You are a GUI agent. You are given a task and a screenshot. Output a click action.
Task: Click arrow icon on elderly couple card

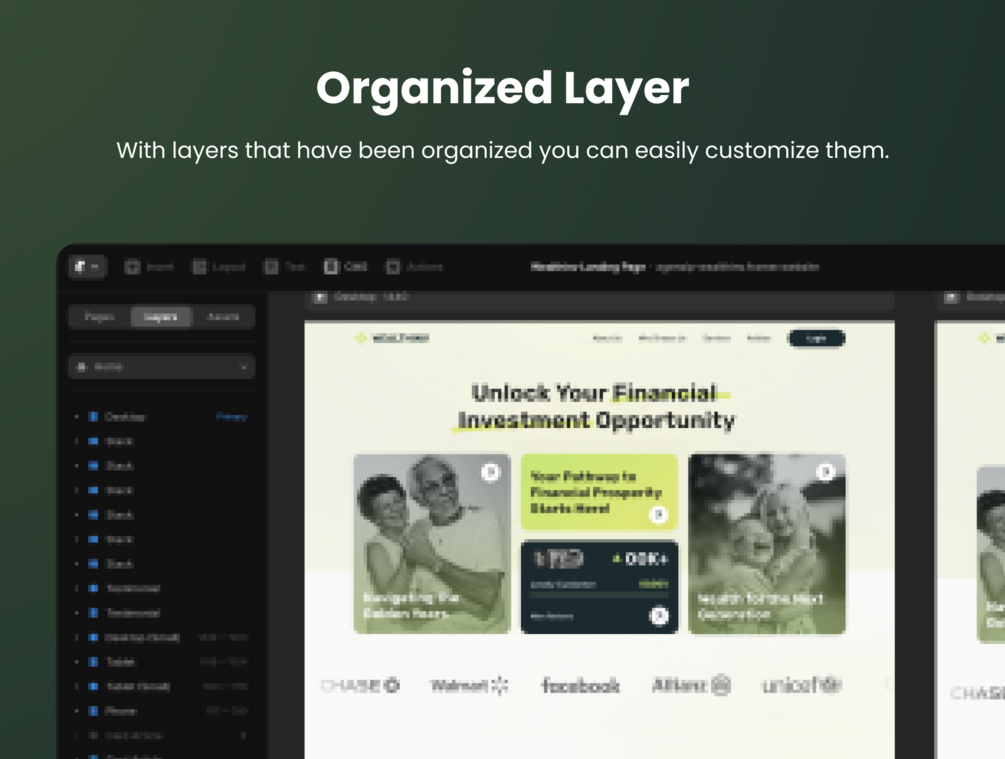(x=491, y=472)
